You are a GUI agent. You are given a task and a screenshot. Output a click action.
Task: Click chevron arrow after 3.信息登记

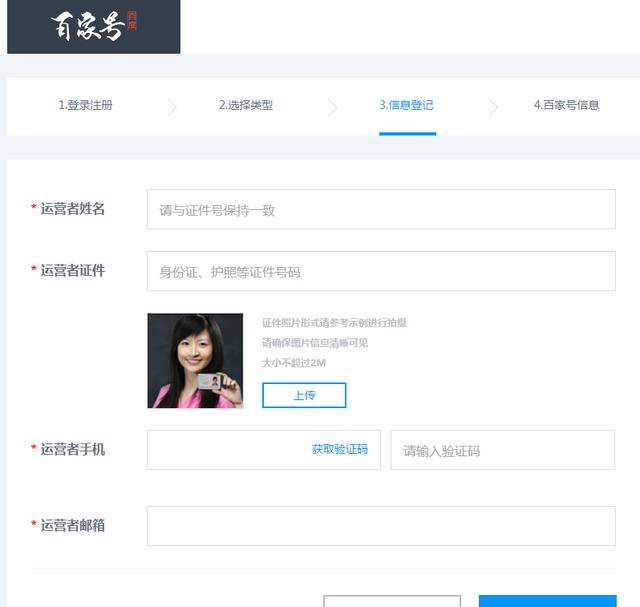point(493,107)
